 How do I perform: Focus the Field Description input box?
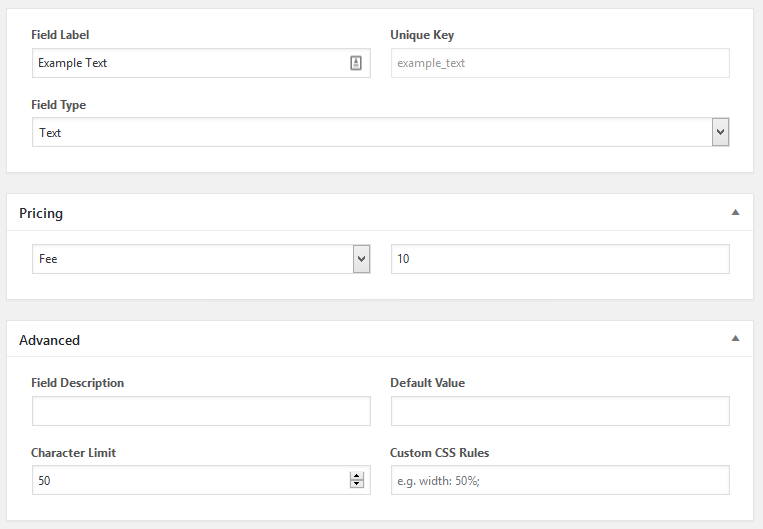(x=201, y=411)
